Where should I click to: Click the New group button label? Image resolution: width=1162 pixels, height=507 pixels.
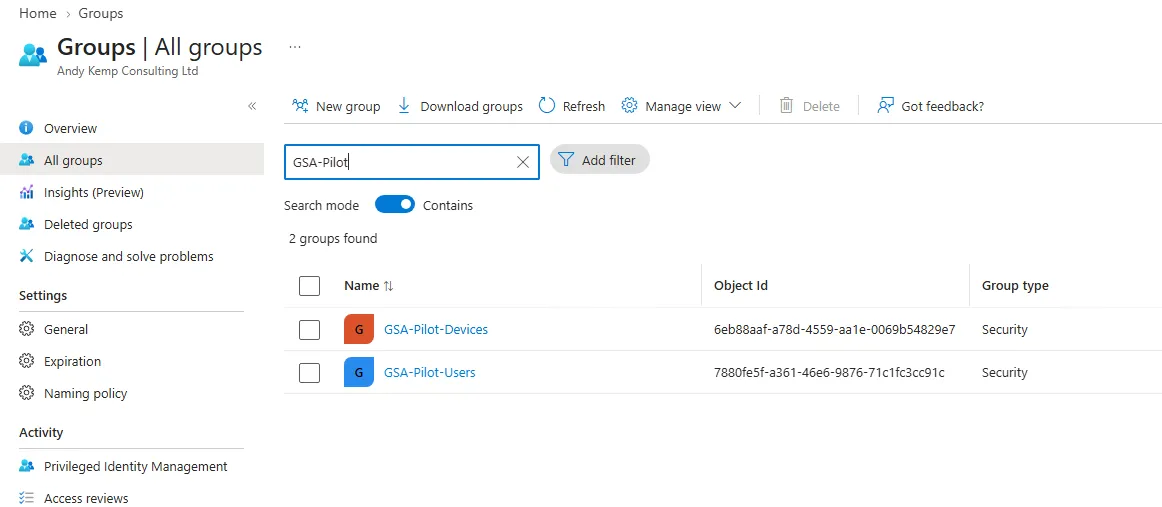click(348, 106)
